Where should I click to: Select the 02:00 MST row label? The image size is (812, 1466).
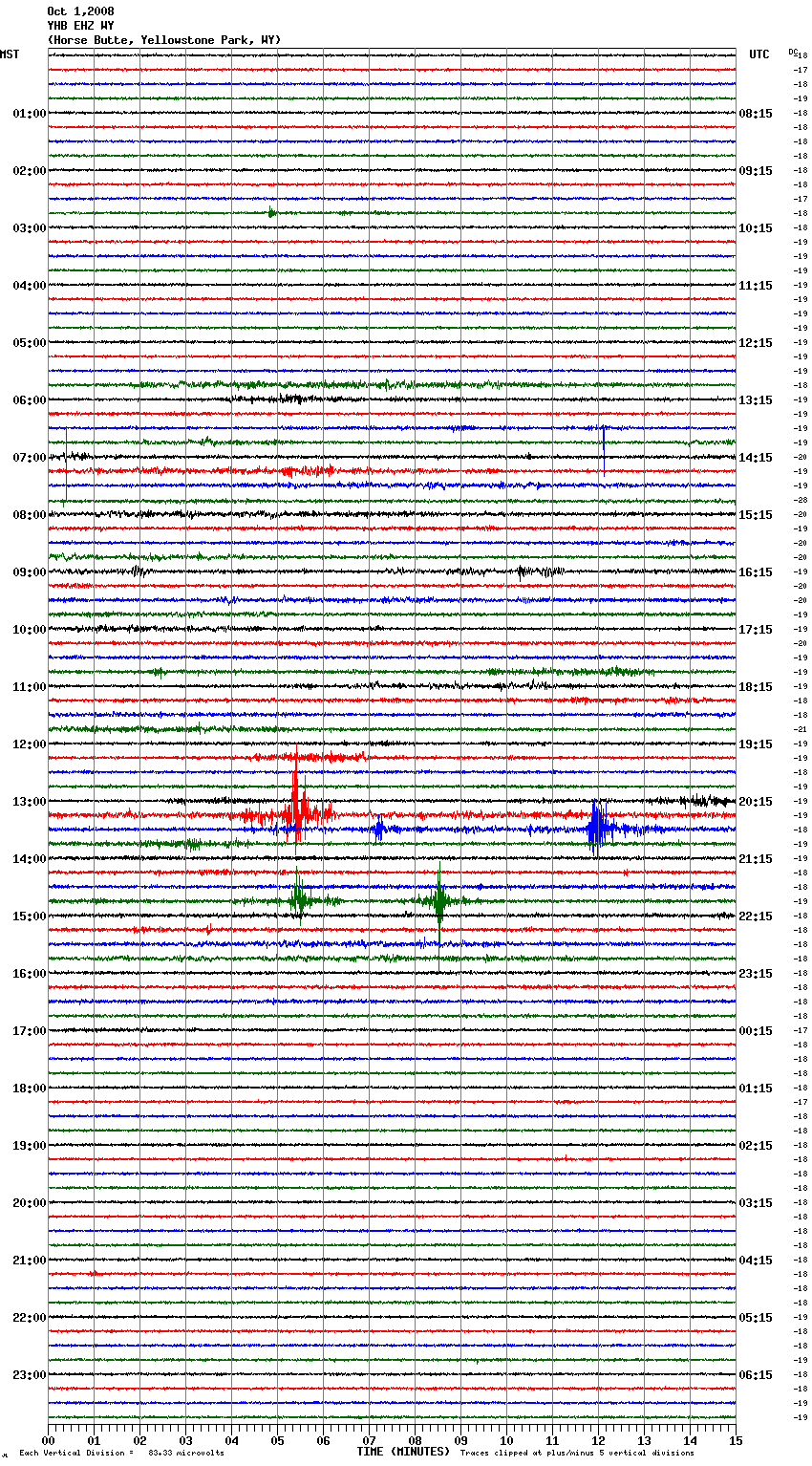click(30, 171)
